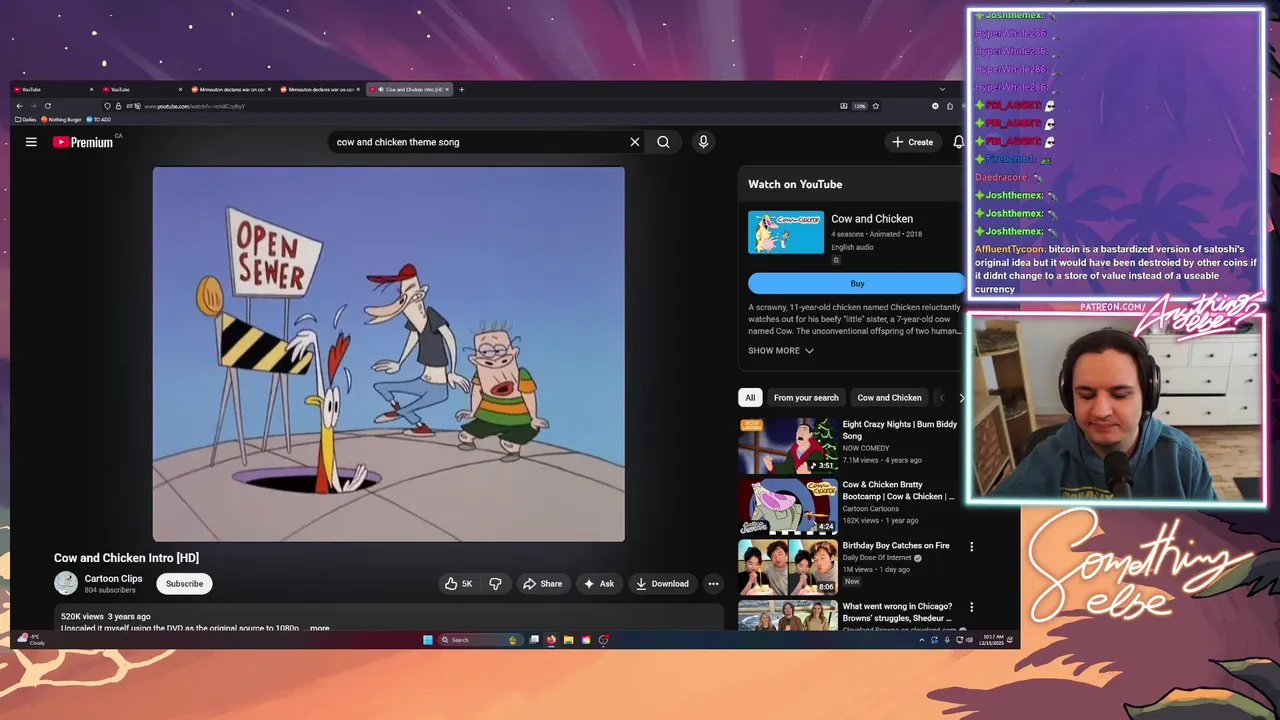Image resolution: width=1280 pixels, height=720 pixels.
Task: Open the Cow and Chicken show poster
Action: (786, 232)
